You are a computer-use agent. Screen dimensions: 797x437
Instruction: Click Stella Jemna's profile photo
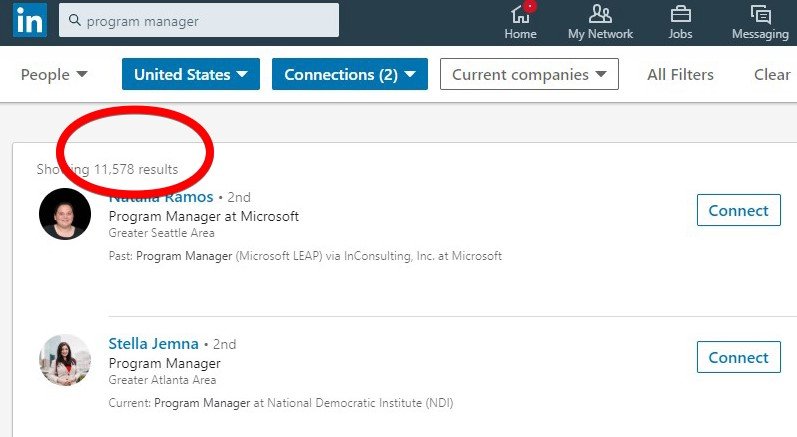pyautogui.click(x=65, y=360)
